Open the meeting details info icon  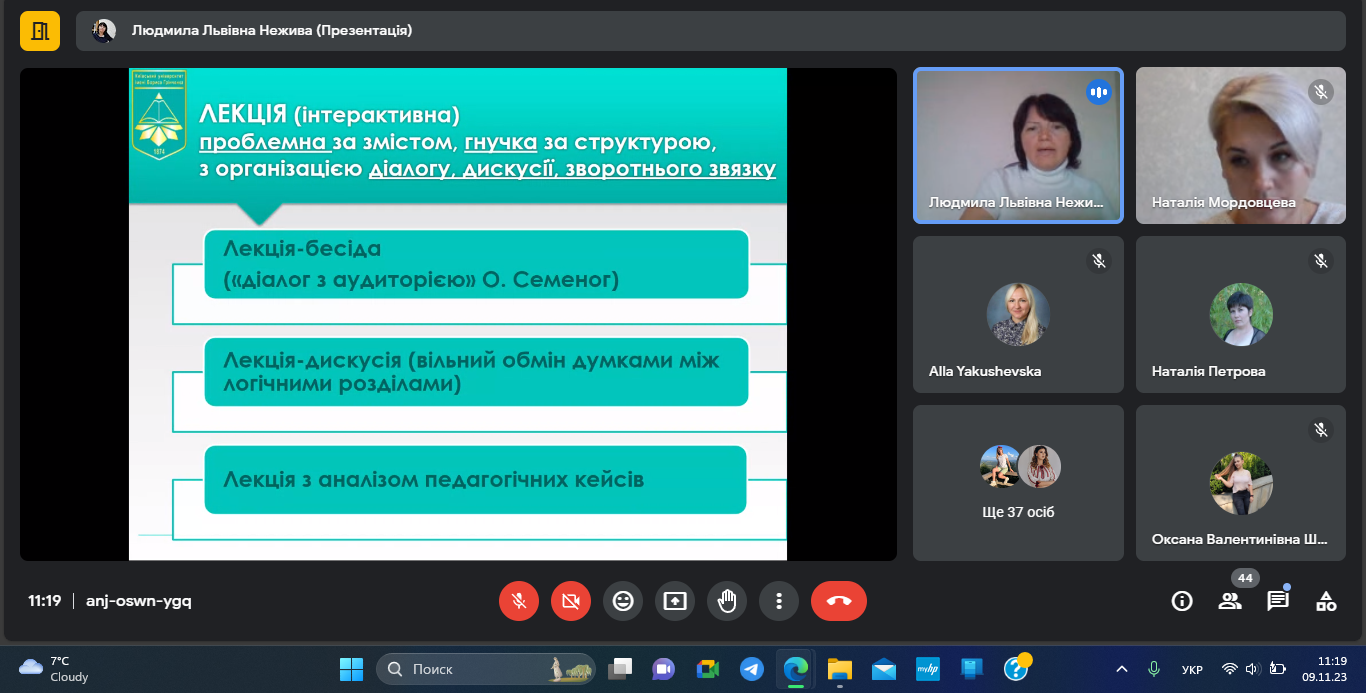click(1182, 601)
